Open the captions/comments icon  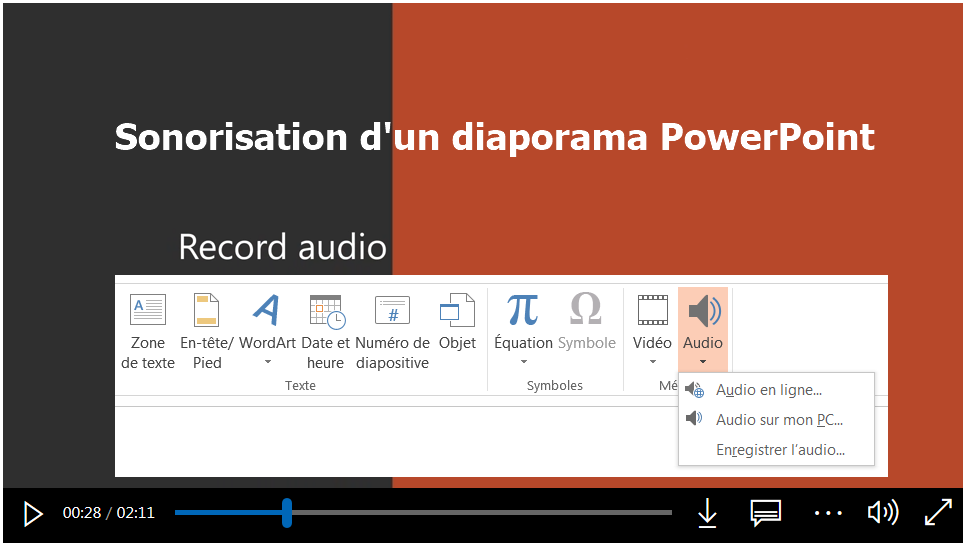coord(765,513)
